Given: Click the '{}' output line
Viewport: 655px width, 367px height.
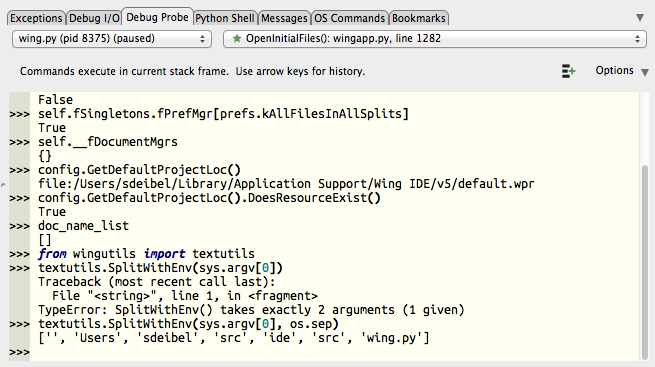Looking at the screenshot, I should point(45,156).
